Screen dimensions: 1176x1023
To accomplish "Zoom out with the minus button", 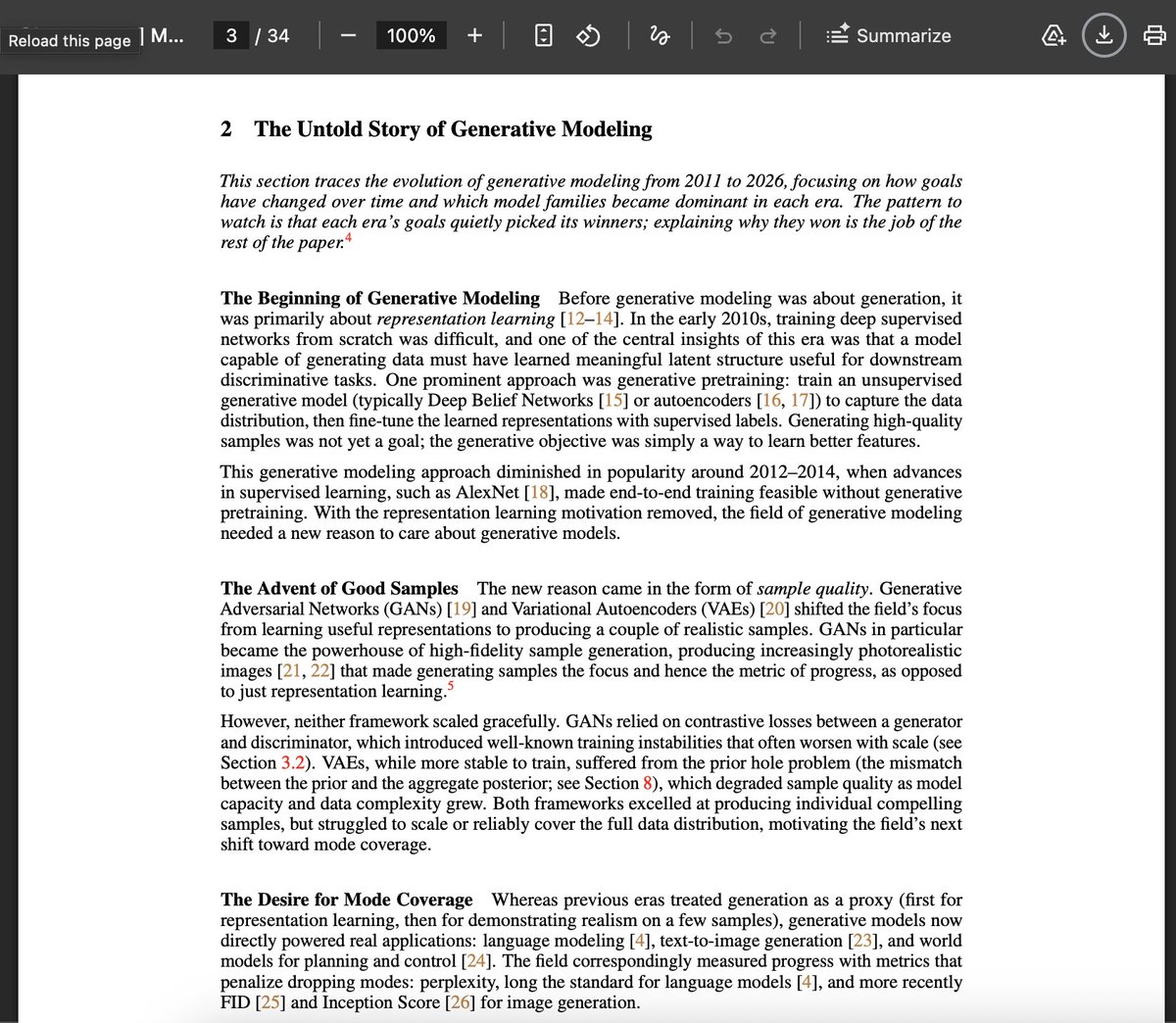I will click(x=348, y=35).
